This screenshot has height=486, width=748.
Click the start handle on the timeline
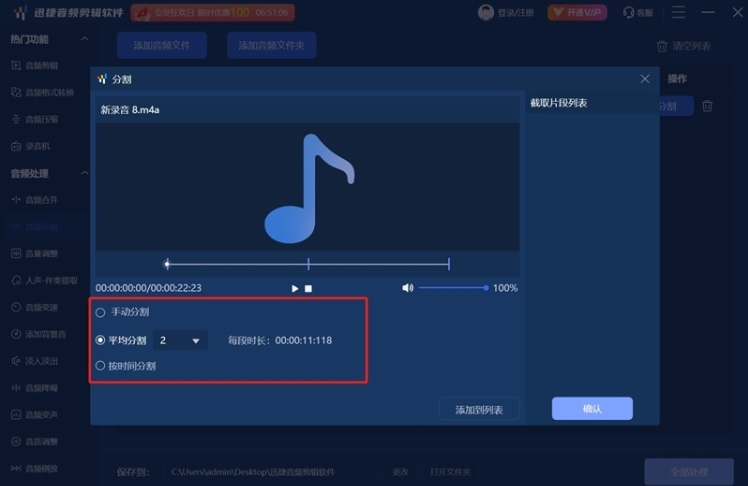click(x=167, y=264)
